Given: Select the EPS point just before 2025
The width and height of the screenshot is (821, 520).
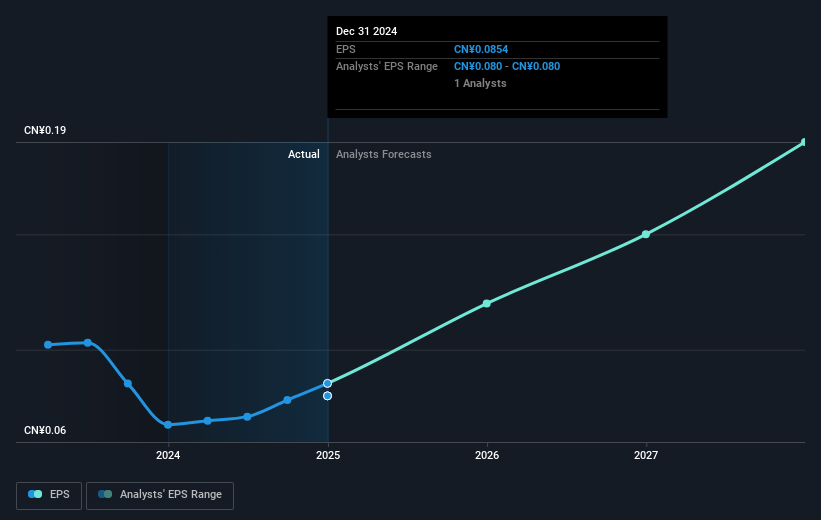Looking at the screenshot, I should point(287,400).
